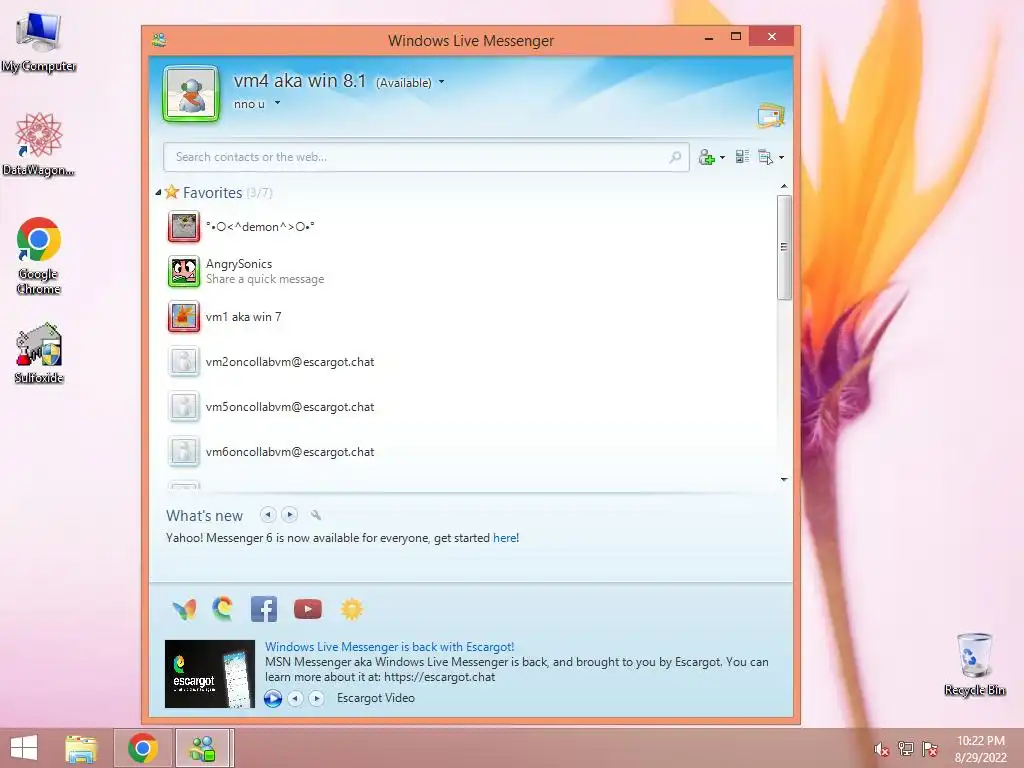Open the user display picture
Image resolution: width=1024 pixels, height=768 pixels.
191,93
